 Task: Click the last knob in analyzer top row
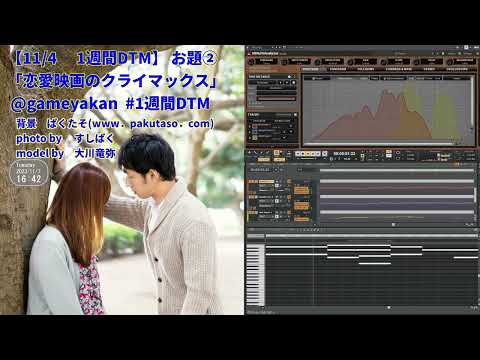450,62
